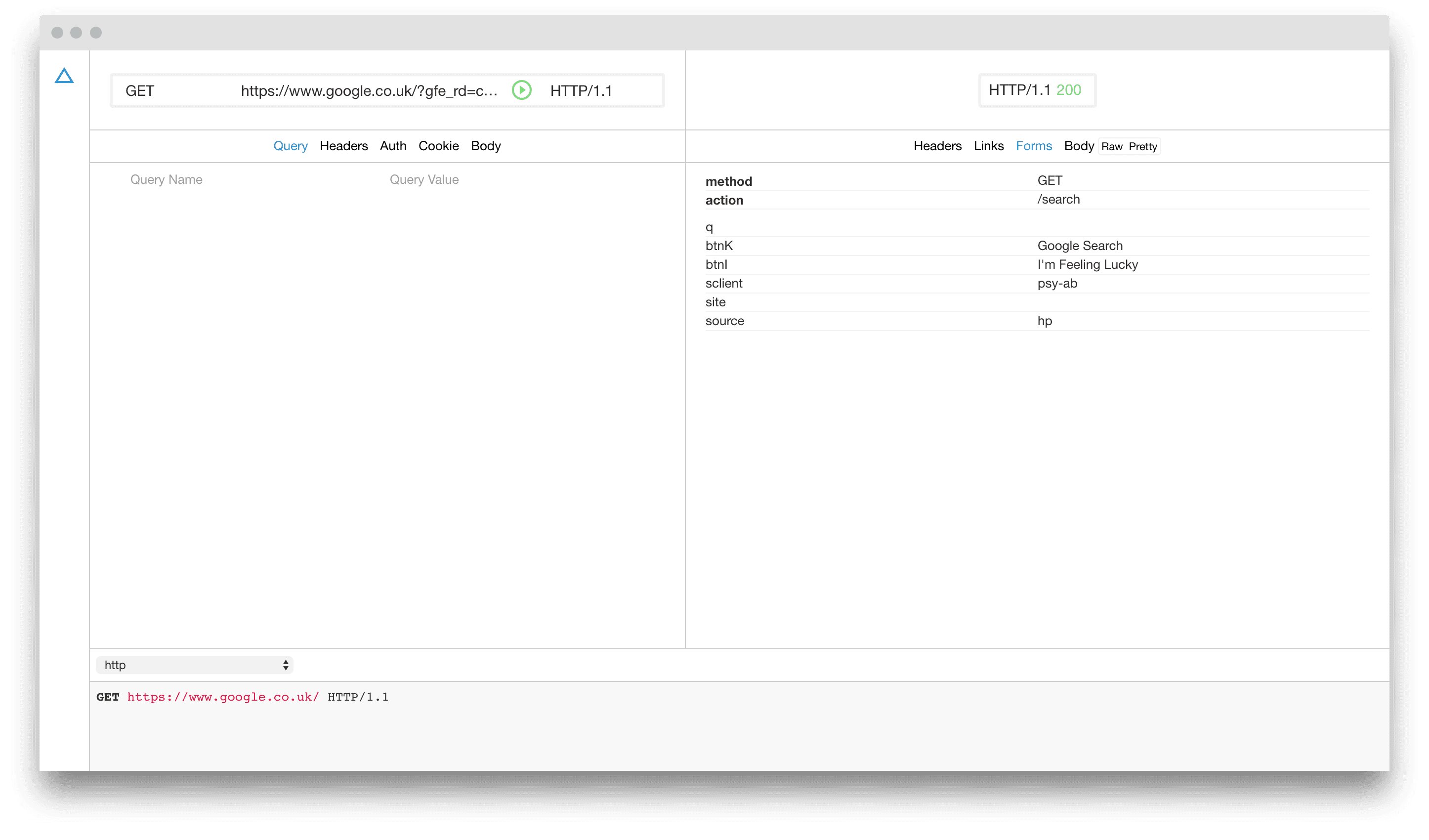Viewport: 1429px width, 840px height.
Task: Select the 'method' form row label
Action: click(x=729, y=181)
